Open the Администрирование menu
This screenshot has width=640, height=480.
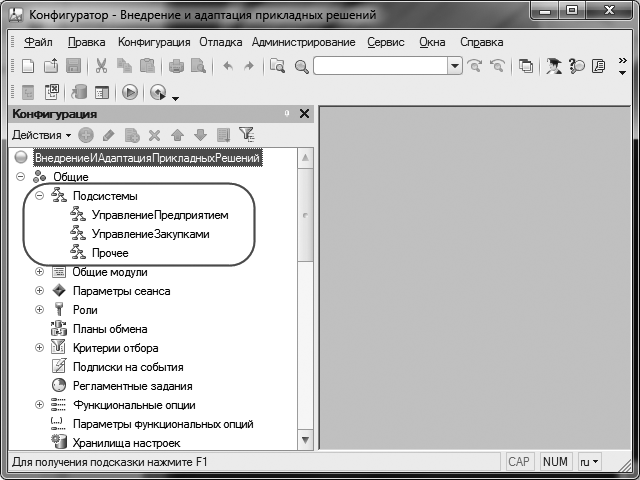303,42
